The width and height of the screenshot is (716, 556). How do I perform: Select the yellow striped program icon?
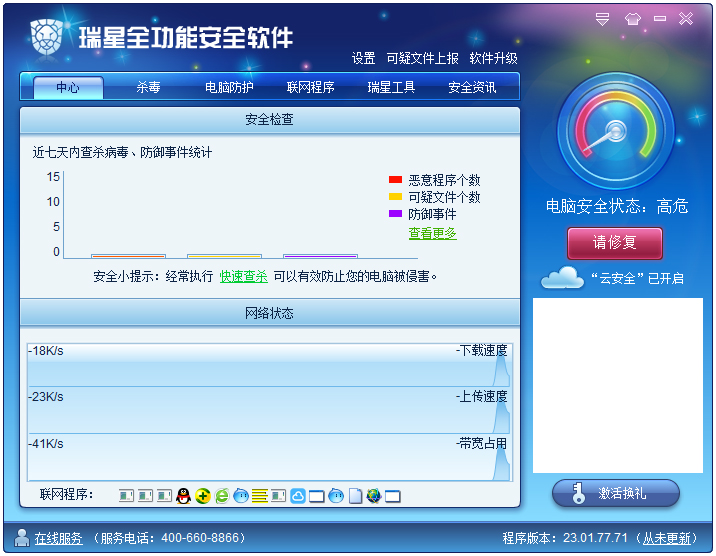259,496
